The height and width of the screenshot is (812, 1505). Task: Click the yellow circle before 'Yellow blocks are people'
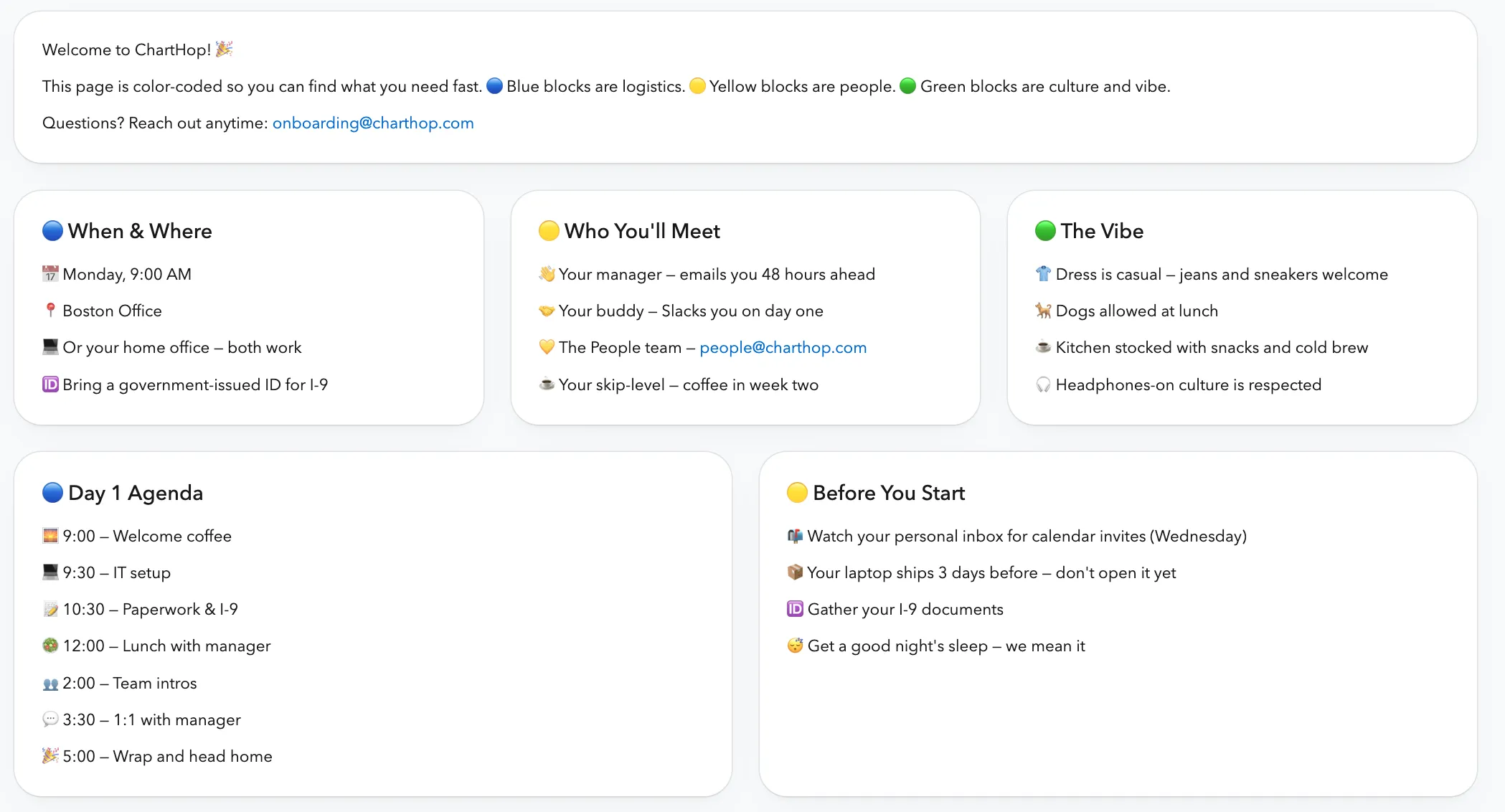[697, 86]
